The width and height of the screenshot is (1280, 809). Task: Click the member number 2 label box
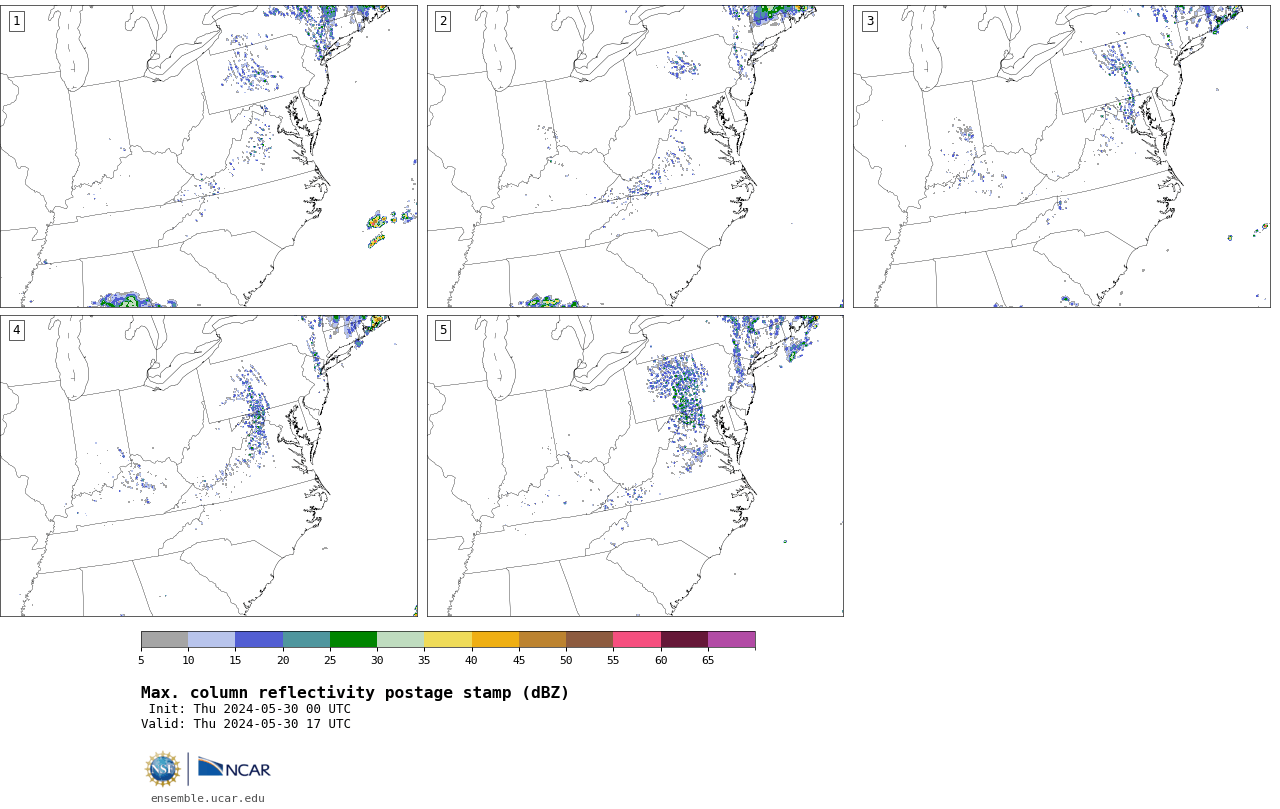[x=443, y=21]
